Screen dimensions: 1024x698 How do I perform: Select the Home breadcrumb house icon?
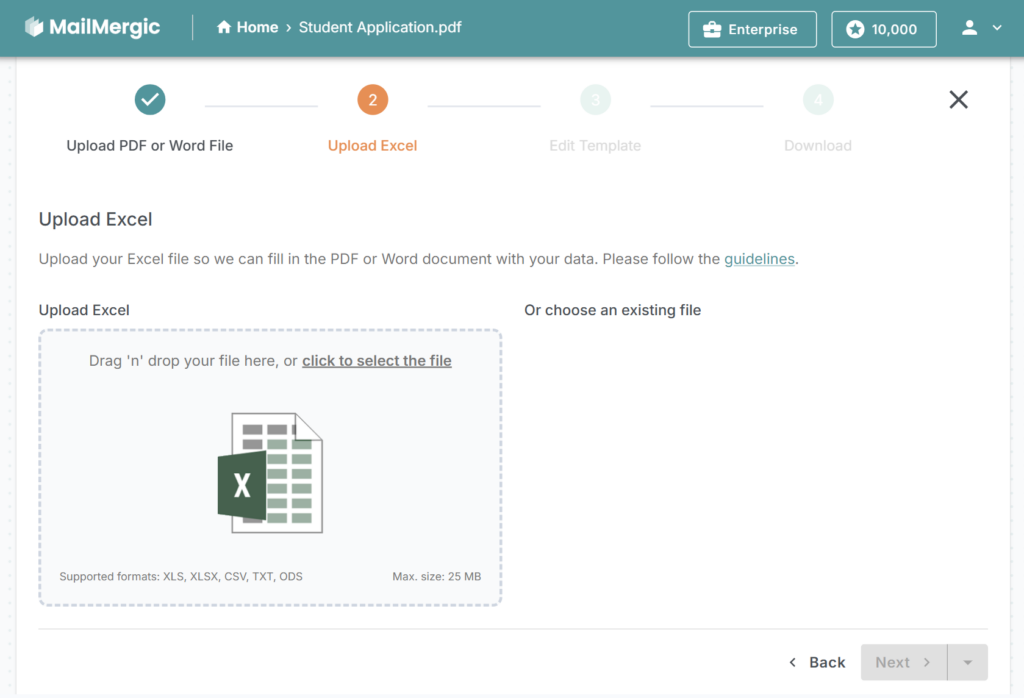[222, 27]
